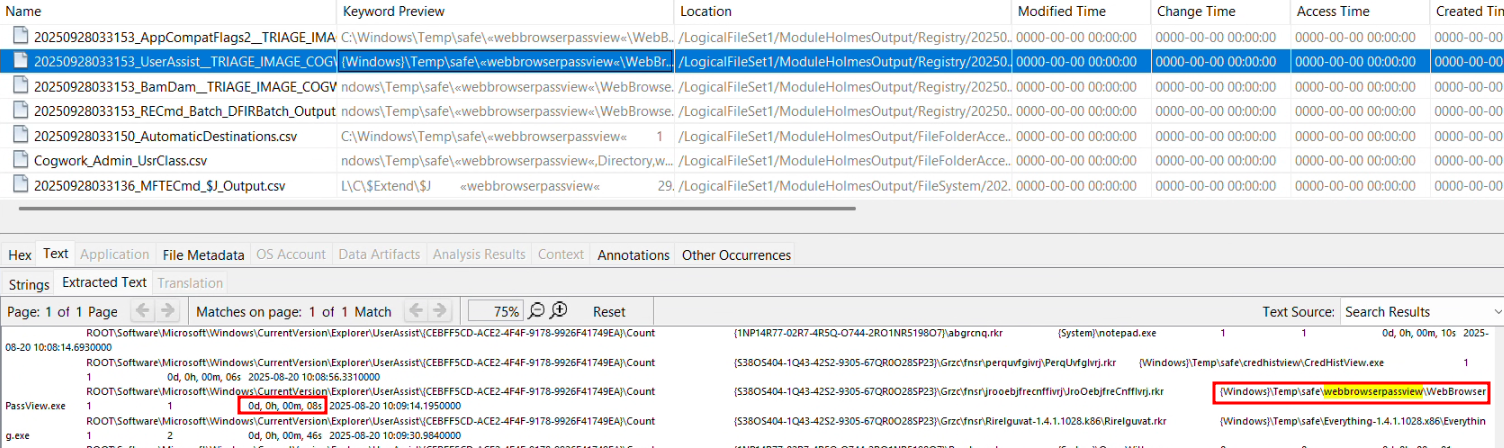The width and height of the screenshot is (1504, 448).
Task: Jump to previous match arrow
Action: coord(414,311)
